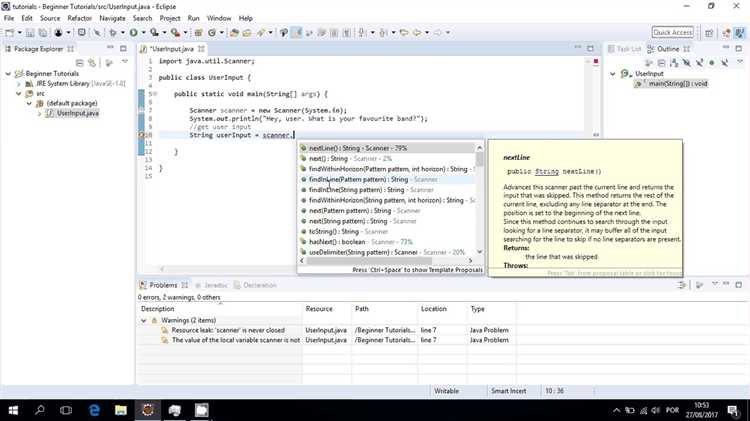Toggle Link with Editor in Package Explorer

92,63
